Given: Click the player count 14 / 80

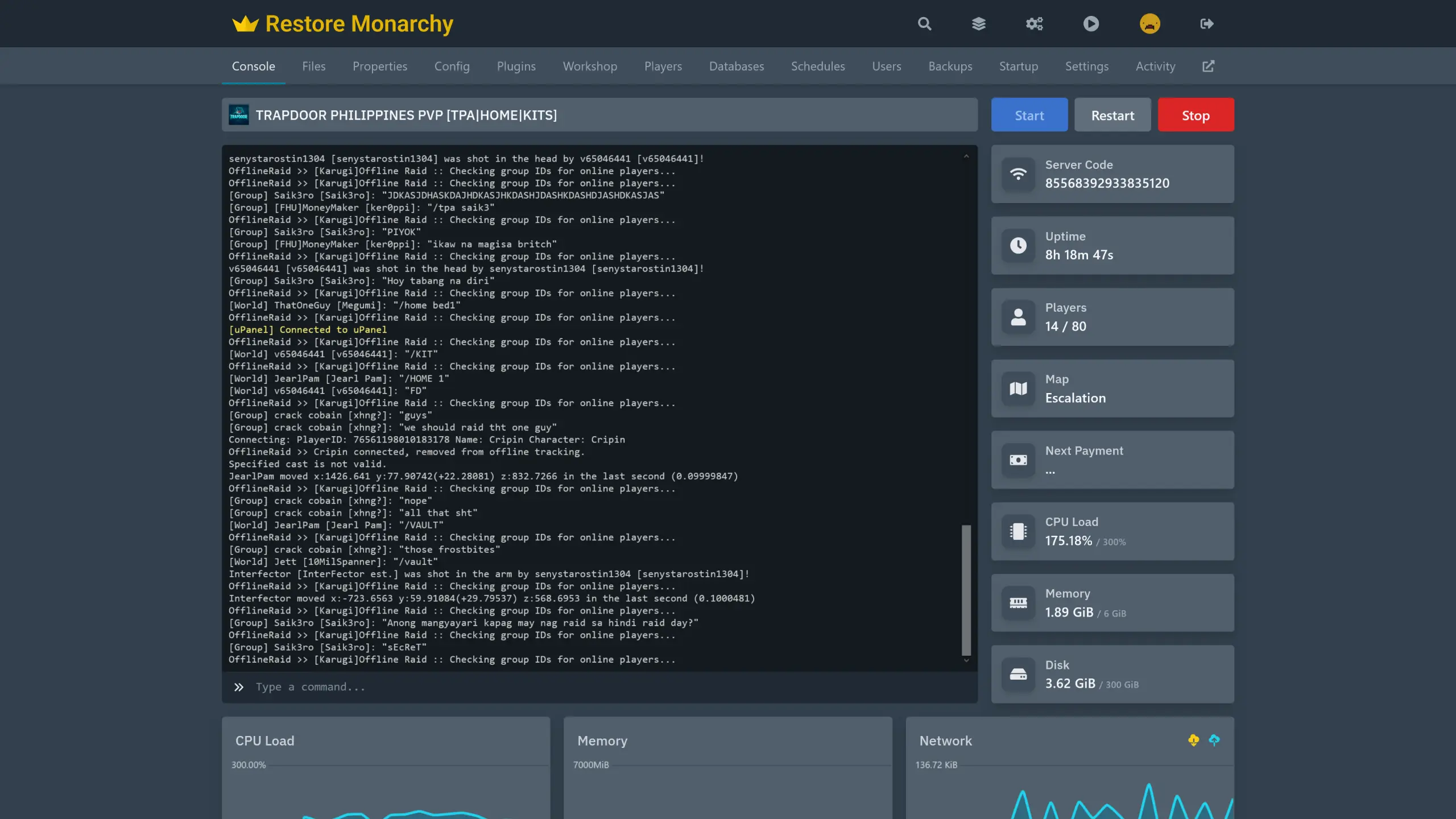Looking at the screenshot, I should click(1065, 326).
